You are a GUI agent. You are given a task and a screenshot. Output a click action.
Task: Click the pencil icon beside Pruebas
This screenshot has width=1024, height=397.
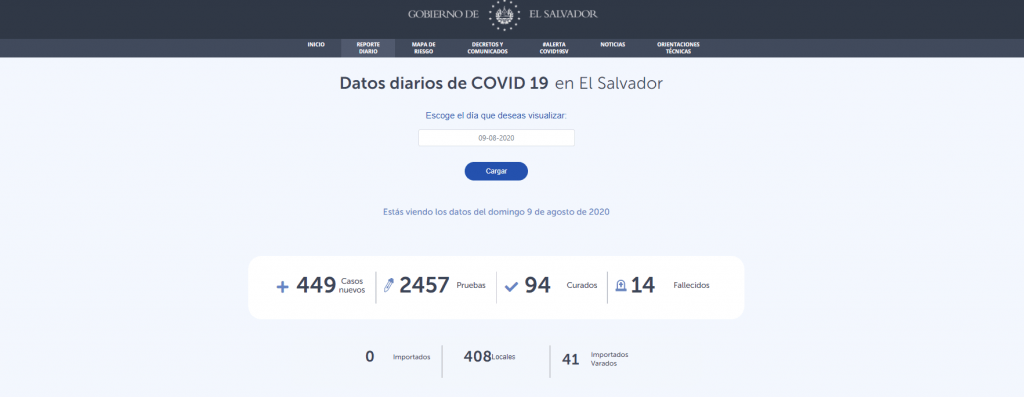pyautogui.click(x=389, y=285)
